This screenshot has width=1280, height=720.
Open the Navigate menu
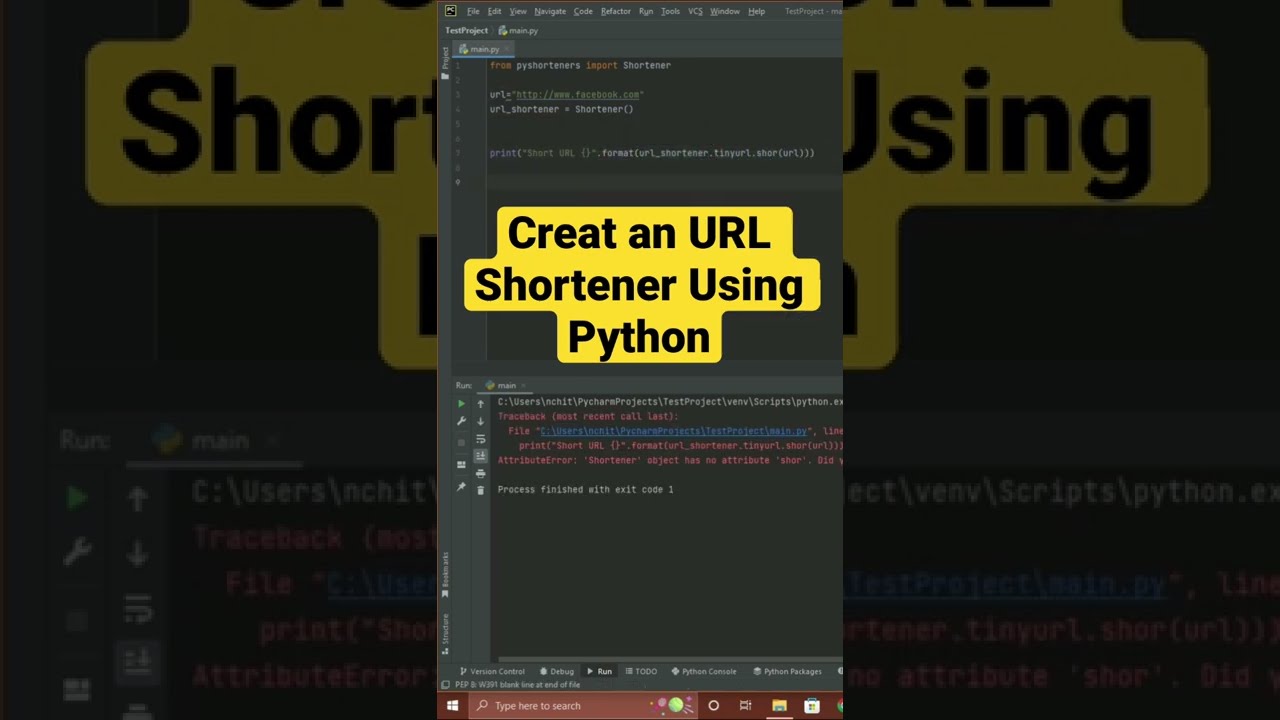[550, 11]
